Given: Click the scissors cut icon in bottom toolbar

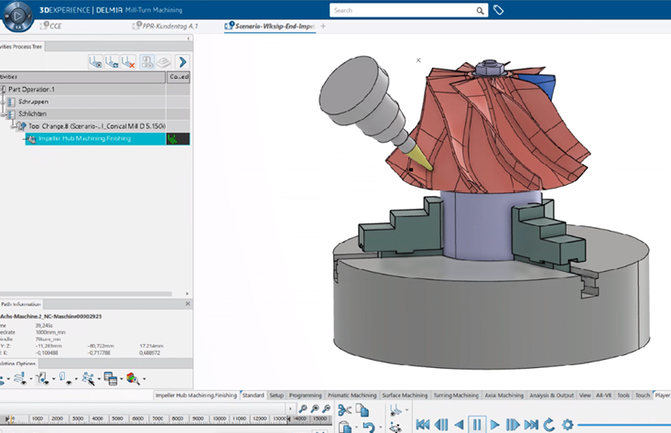Looking at the screenshot, I should 345,410.
